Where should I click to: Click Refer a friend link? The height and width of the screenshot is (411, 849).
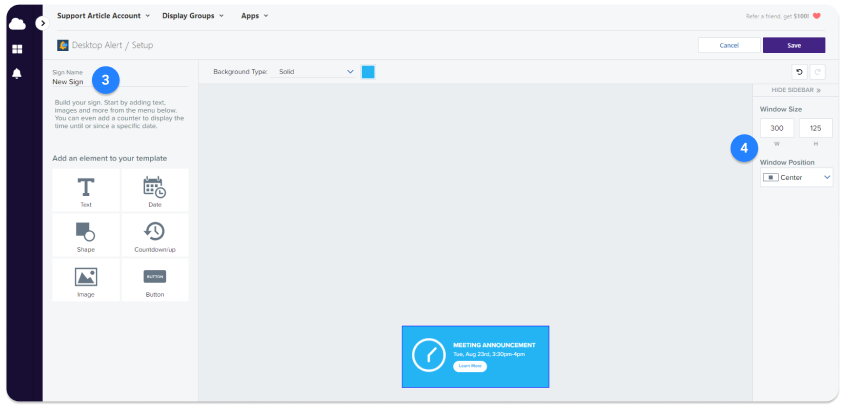pos(778,16)
